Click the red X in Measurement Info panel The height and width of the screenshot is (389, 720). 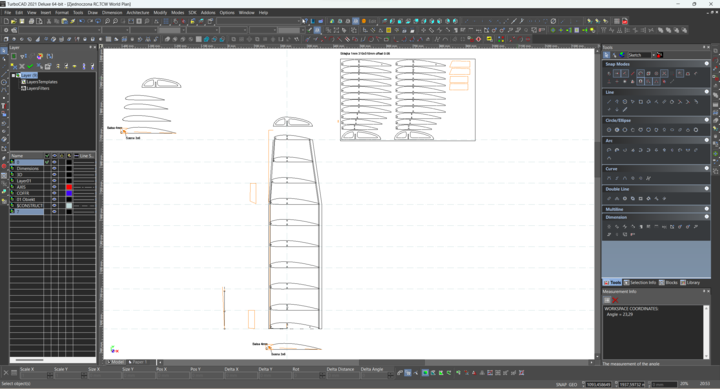pyautogui.click(x=615, y=300)
